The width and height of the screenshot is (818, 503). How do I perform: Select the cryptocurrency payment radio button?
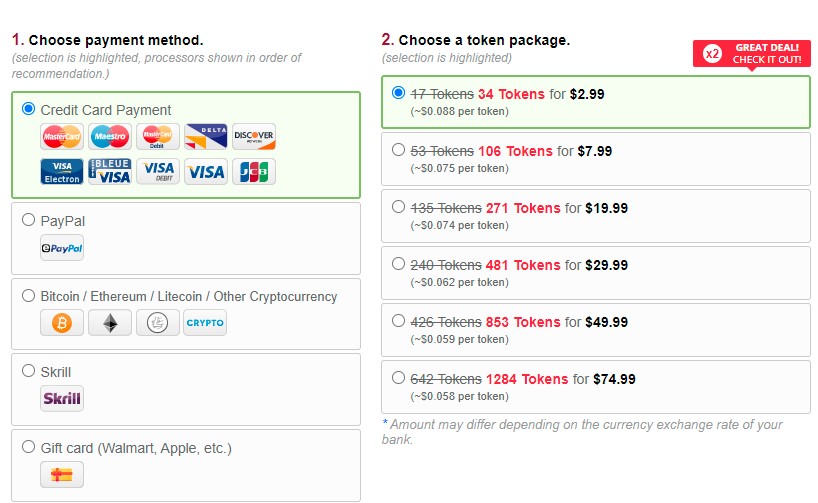(x=28, y=295)
